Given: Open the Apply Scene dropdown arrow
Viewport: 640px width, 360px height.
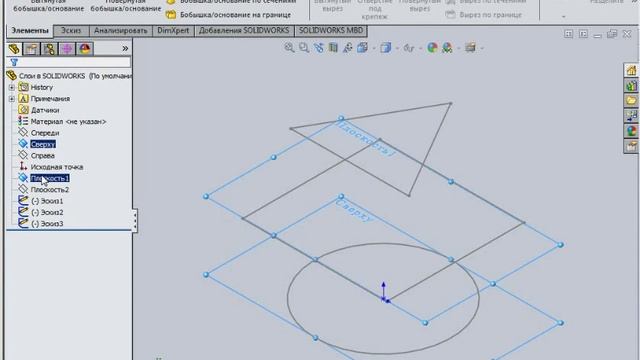Looking at the screenshot, I should coord(458,49).
